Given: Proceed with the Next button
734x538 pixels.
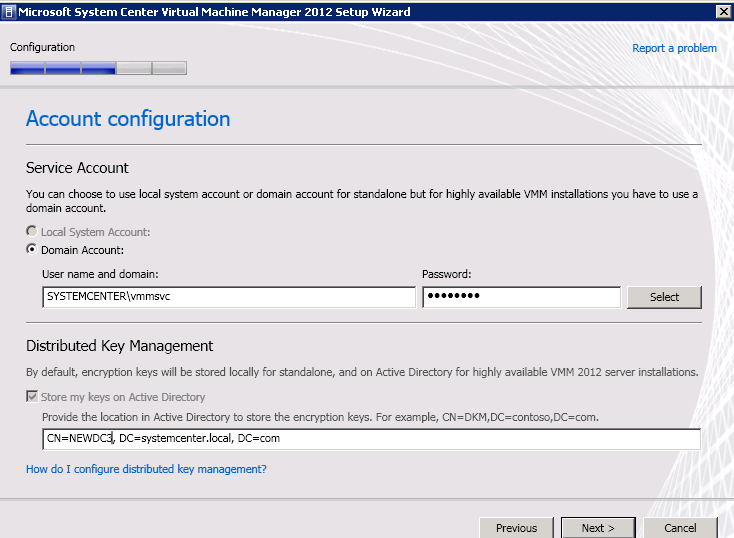Looking at the screenshot, I should (598, 528).
